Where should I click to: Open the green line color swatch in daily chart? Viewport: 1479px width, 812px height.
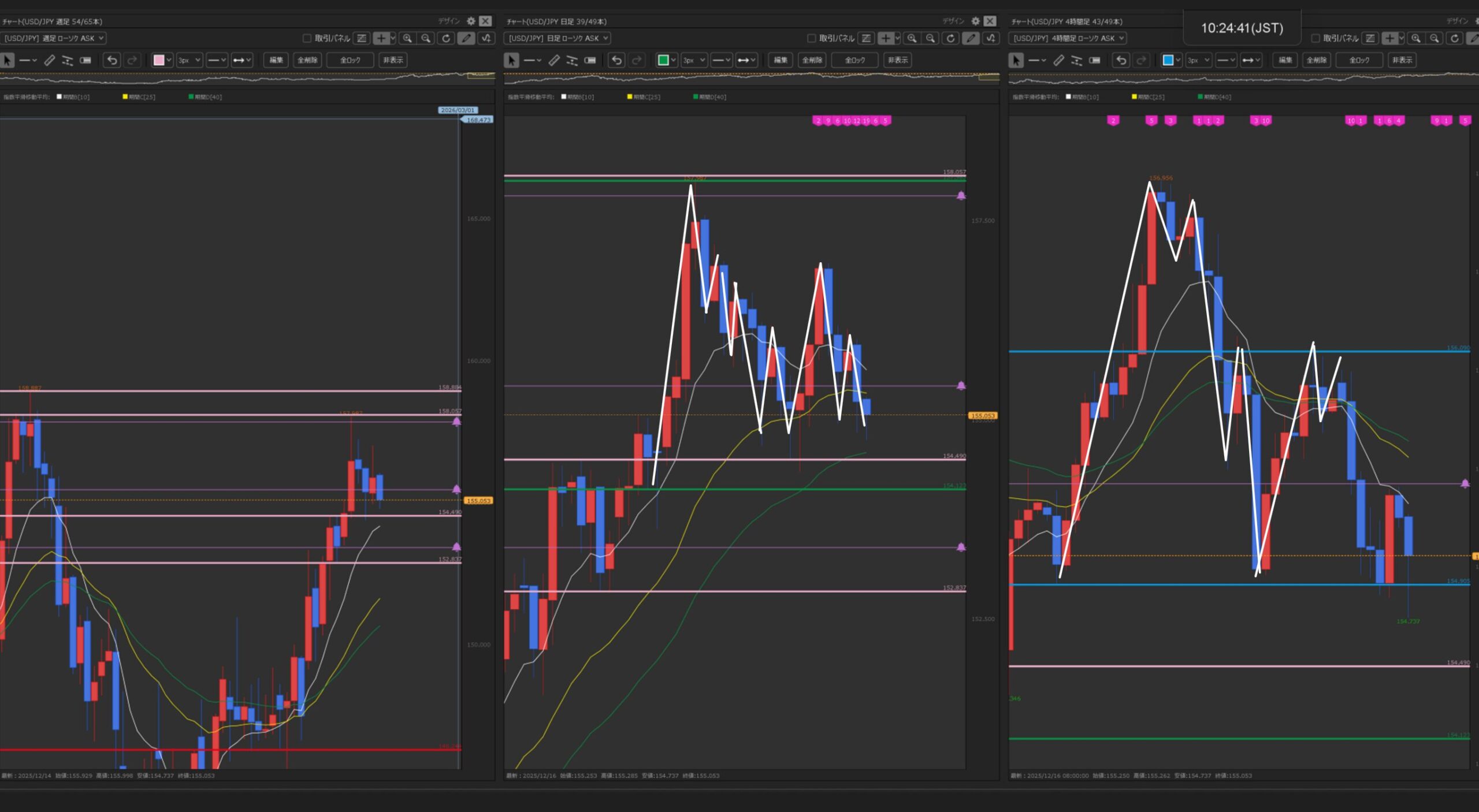663,60
